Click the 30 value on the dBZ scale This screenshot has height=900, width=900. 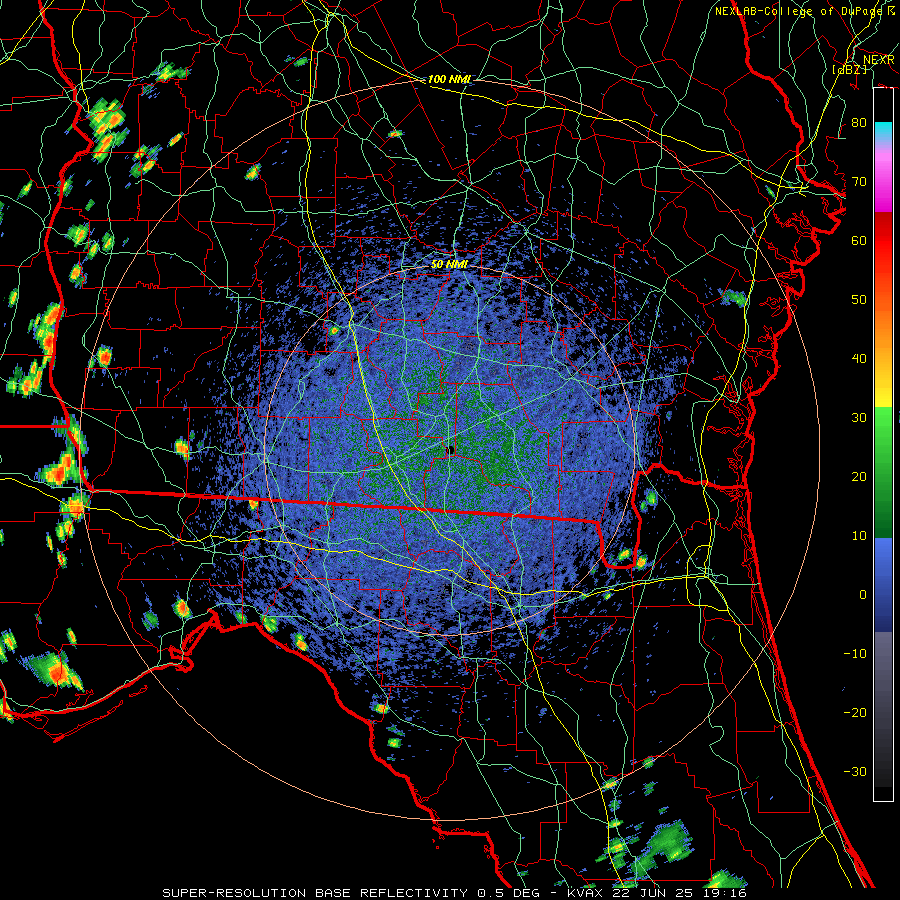click(x=859, y=418)
